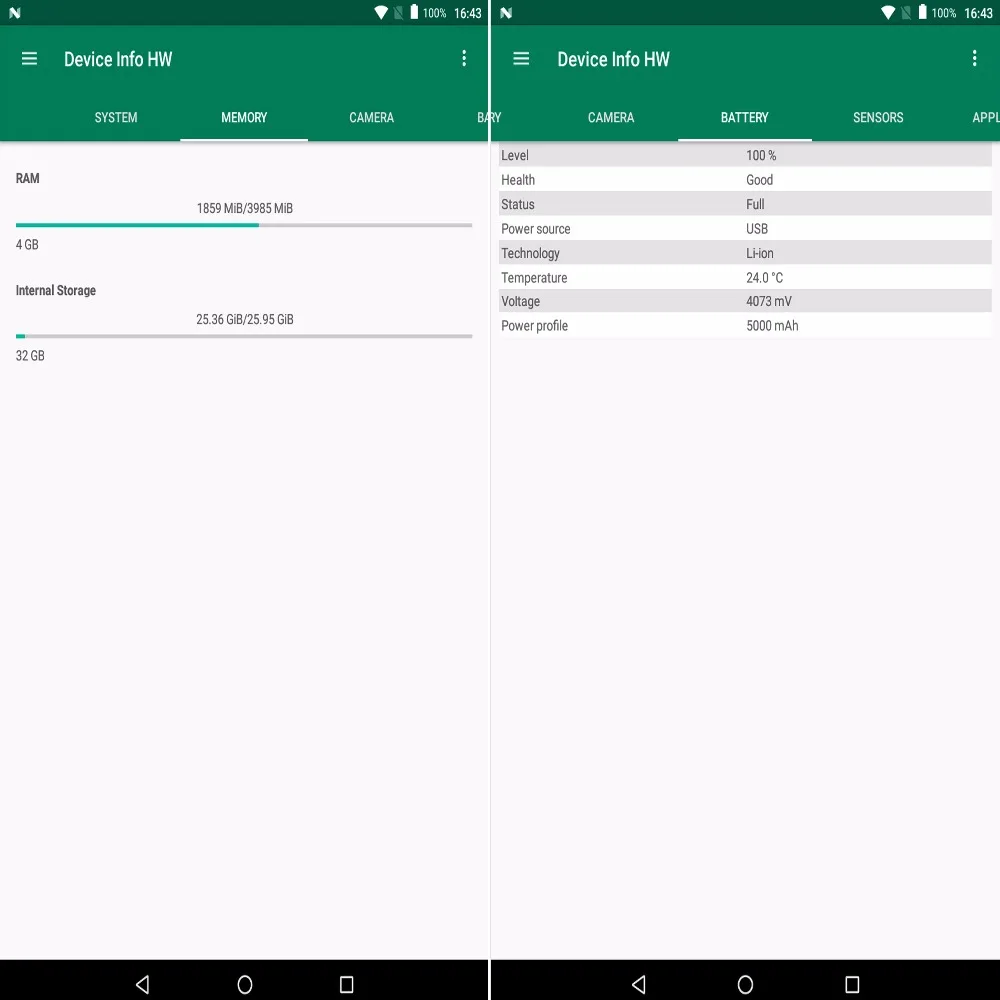Select the Temperature row label
The image size is (1000, 1000).
(x=534, y=278)
